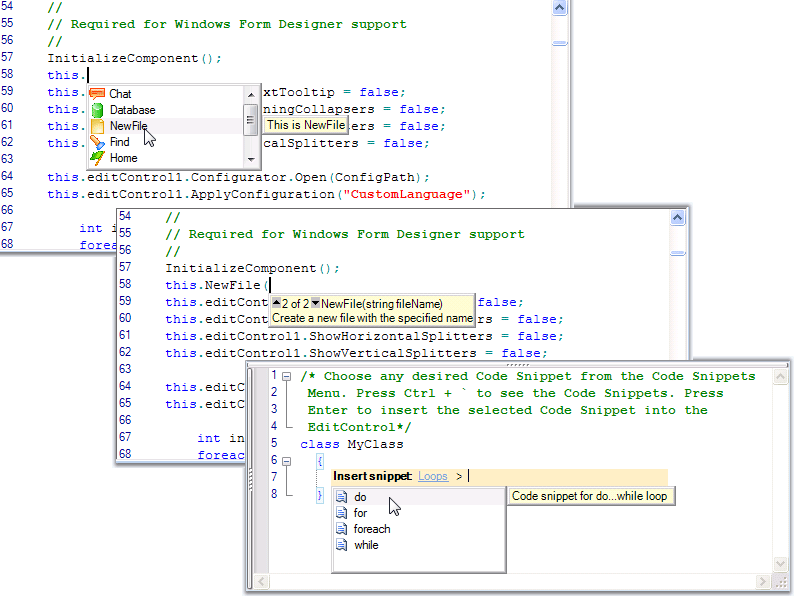
Task: Click the snippet icon beside 'foreach'
Action: 342,529
